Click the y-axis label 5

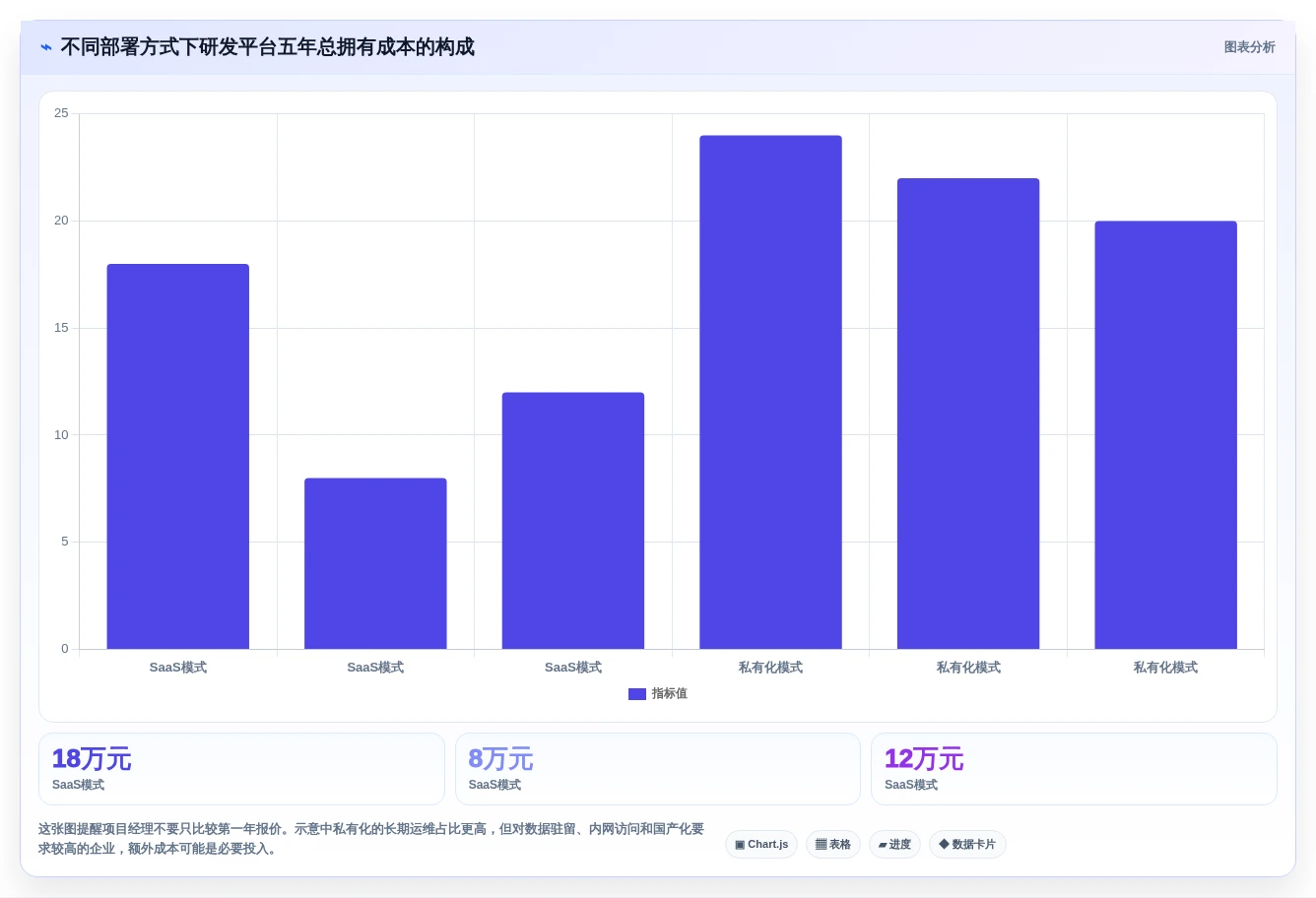(x=65, y=542)
